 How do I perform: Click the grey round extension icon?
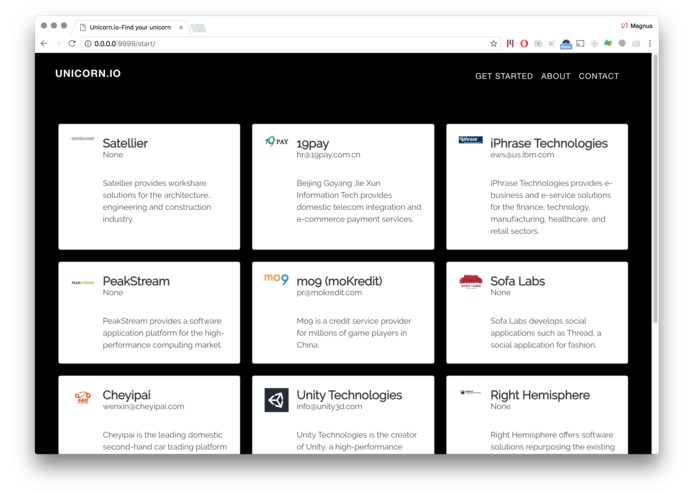click(622, 43)
